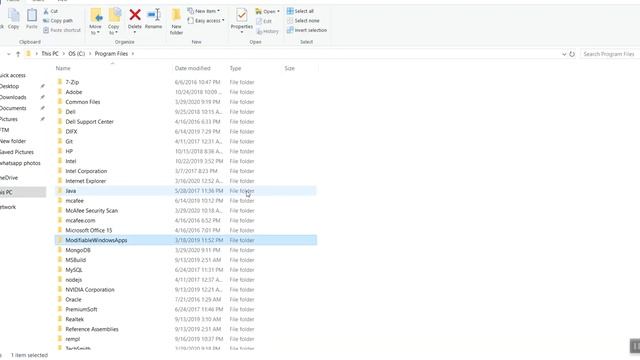This screenshot has width=640, height=360.
Task: Rename the selected folder
Action: [x=153, y=19]
